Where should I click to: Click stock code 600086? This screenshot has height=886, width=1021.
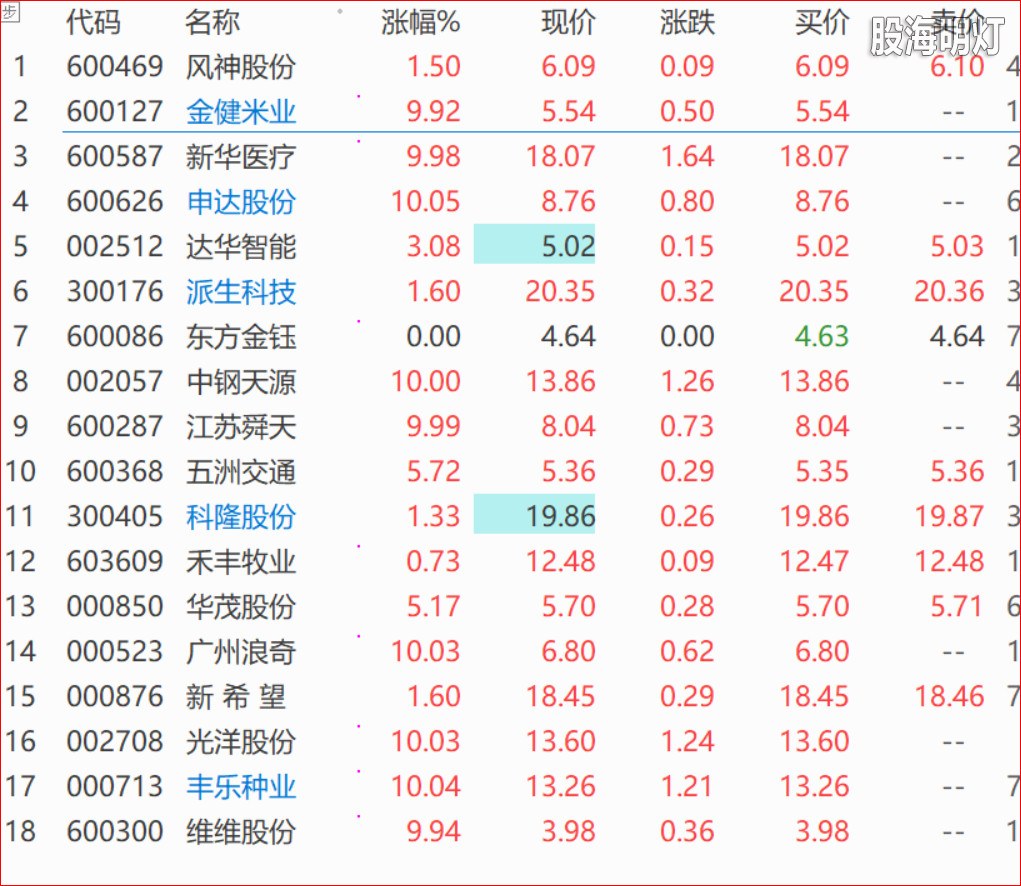(x=115, y=336)
